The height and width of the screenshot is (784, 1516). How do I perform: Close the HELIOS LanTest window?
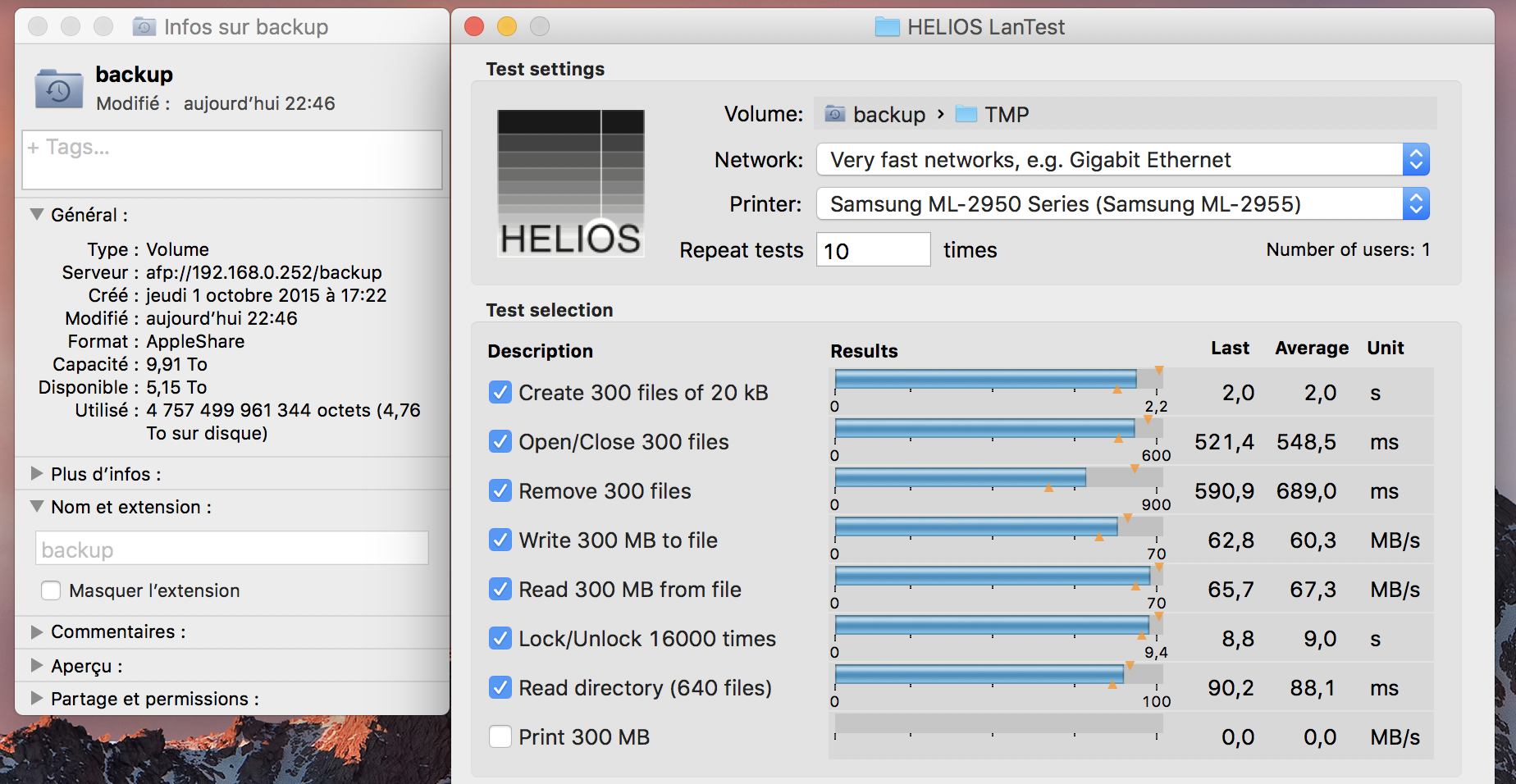(474, 26)
